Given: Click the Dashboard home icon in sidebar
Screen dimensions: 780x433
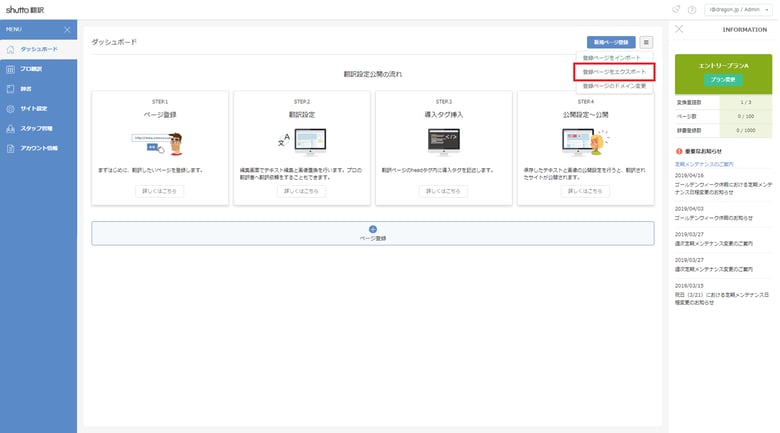Looking at the screenshot, I should coord(10,49).
